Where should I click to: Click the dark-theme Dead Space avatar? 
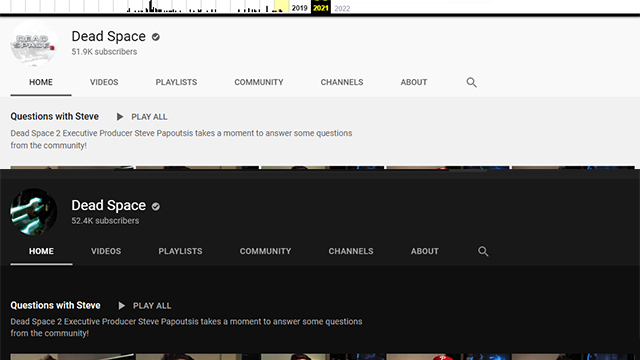tap(33, 212)
